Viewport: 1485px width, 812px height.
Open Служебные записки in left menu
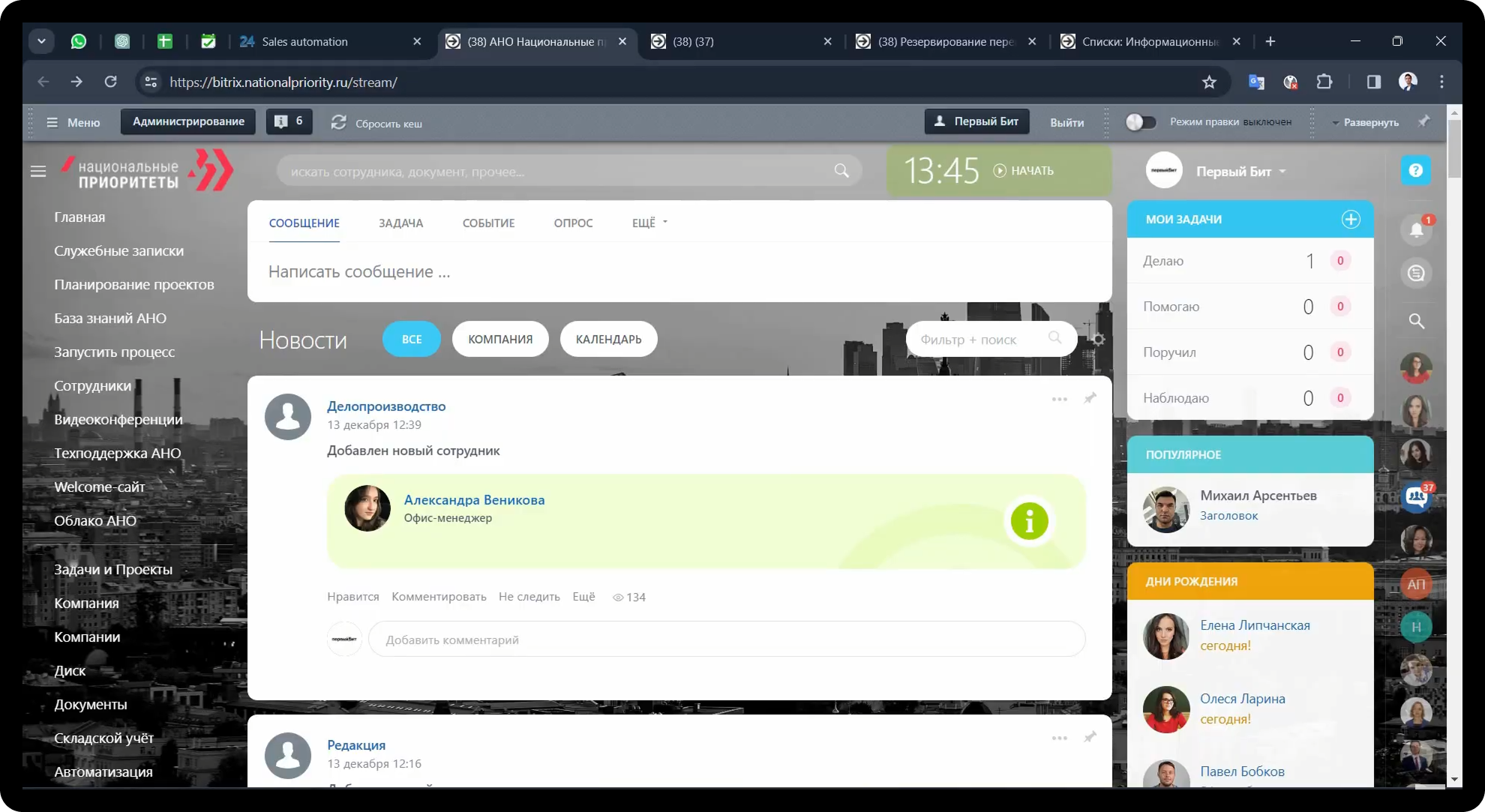click(118, 250)
